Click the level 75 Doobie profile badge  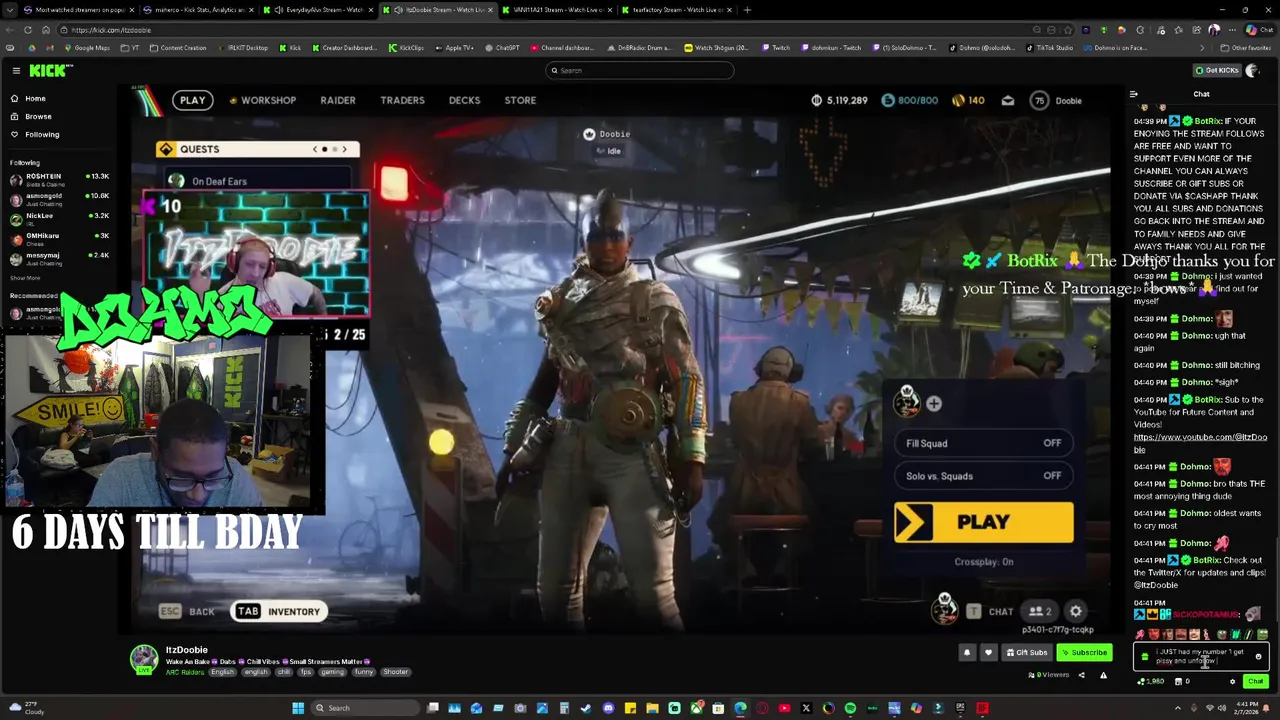click(x=1057, y=100)
